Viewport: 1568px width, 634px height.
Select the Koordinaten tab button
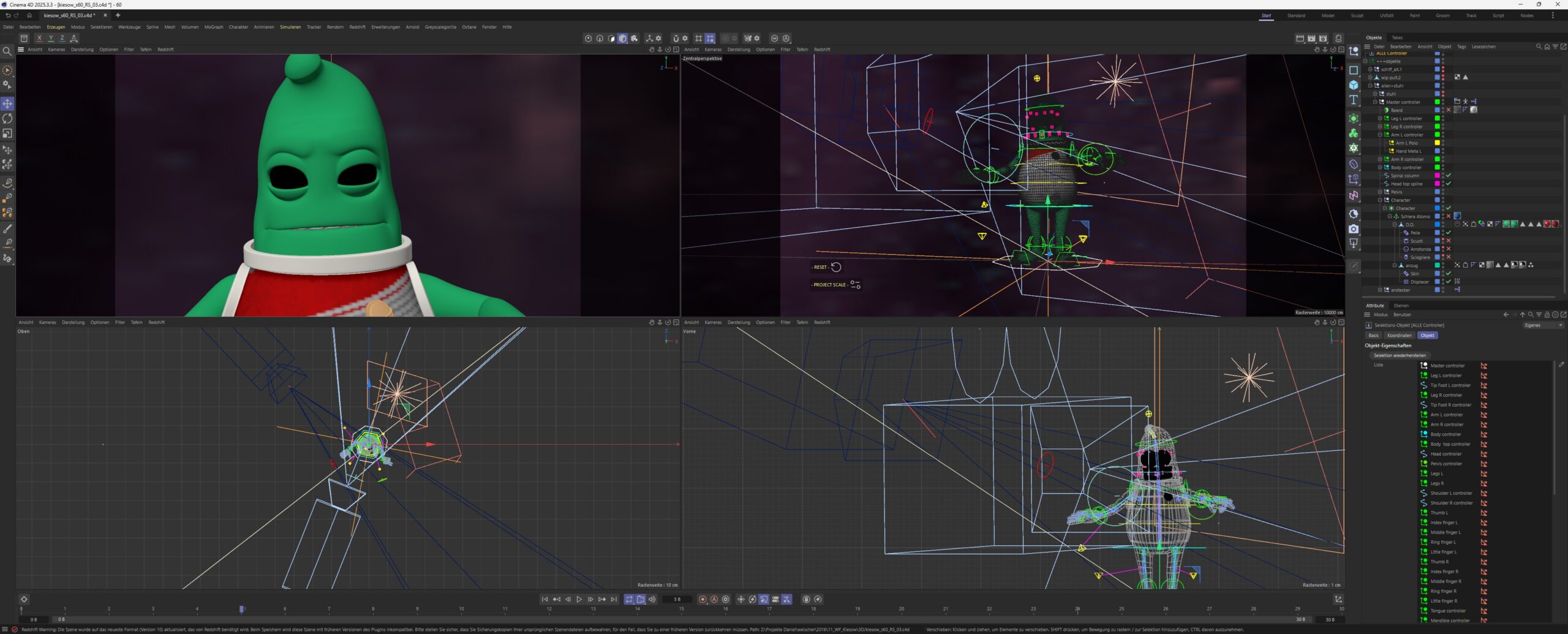click(1399, 336)
